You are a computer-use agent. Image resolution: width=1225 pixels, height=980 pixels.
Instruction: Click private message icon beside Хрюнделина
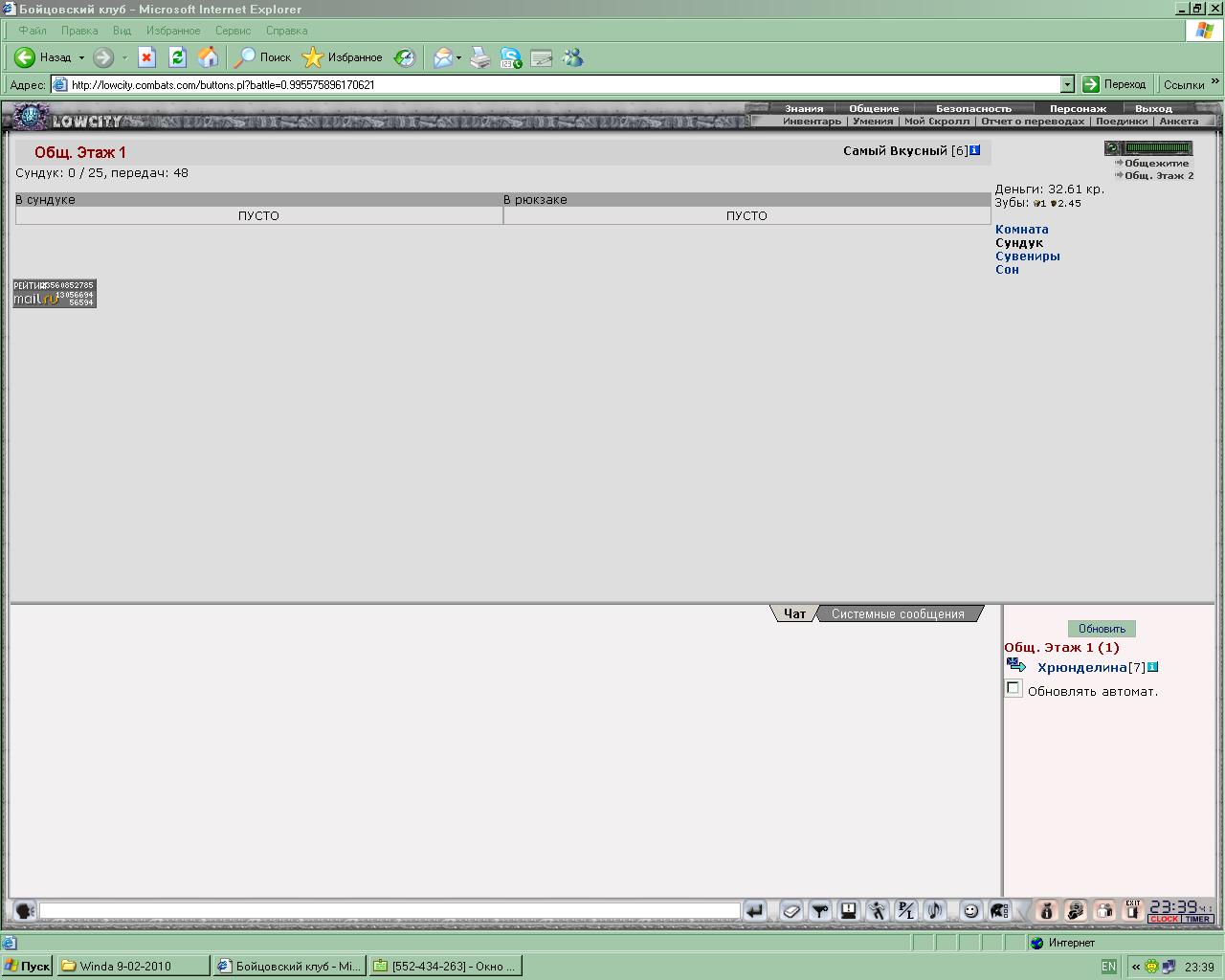click(x=1016, y=665)
